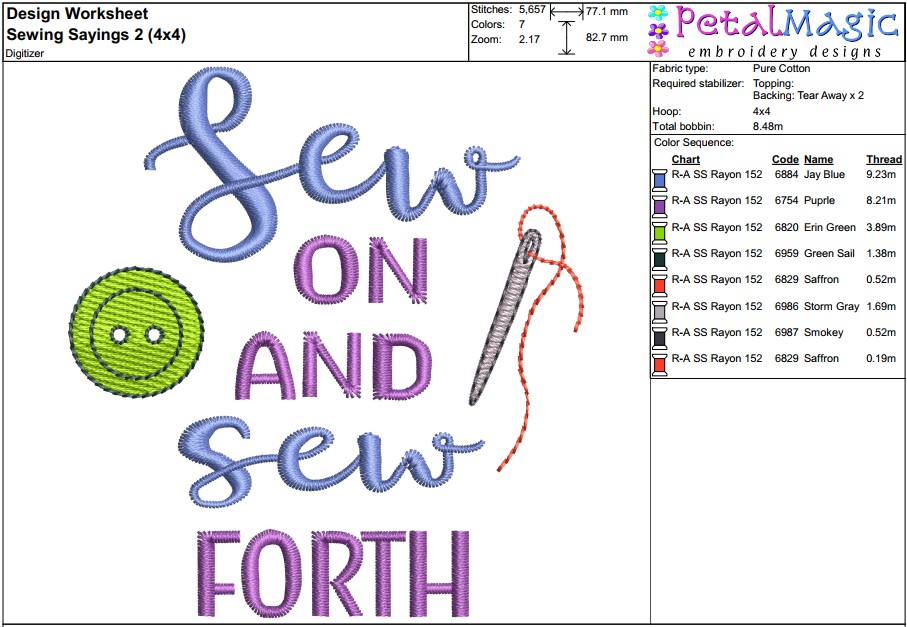The height and width of the screenshot is (627, 907).
Task: Click thread code 6884
Action: point(786,175)
